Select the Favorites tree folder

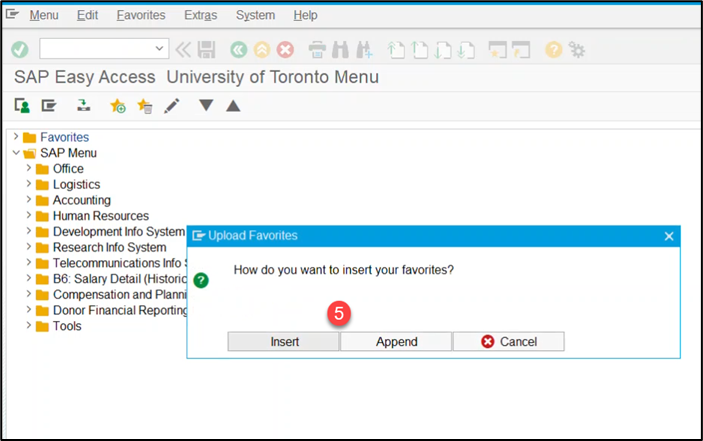65,137
